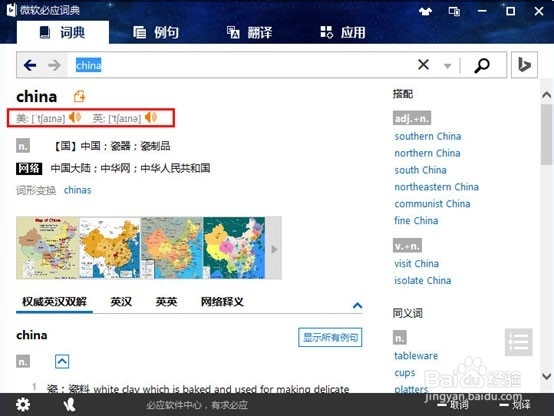Open the south China collocation
Image resolution: width=554 pixels, height=416 pixels.
pos(420,170)
